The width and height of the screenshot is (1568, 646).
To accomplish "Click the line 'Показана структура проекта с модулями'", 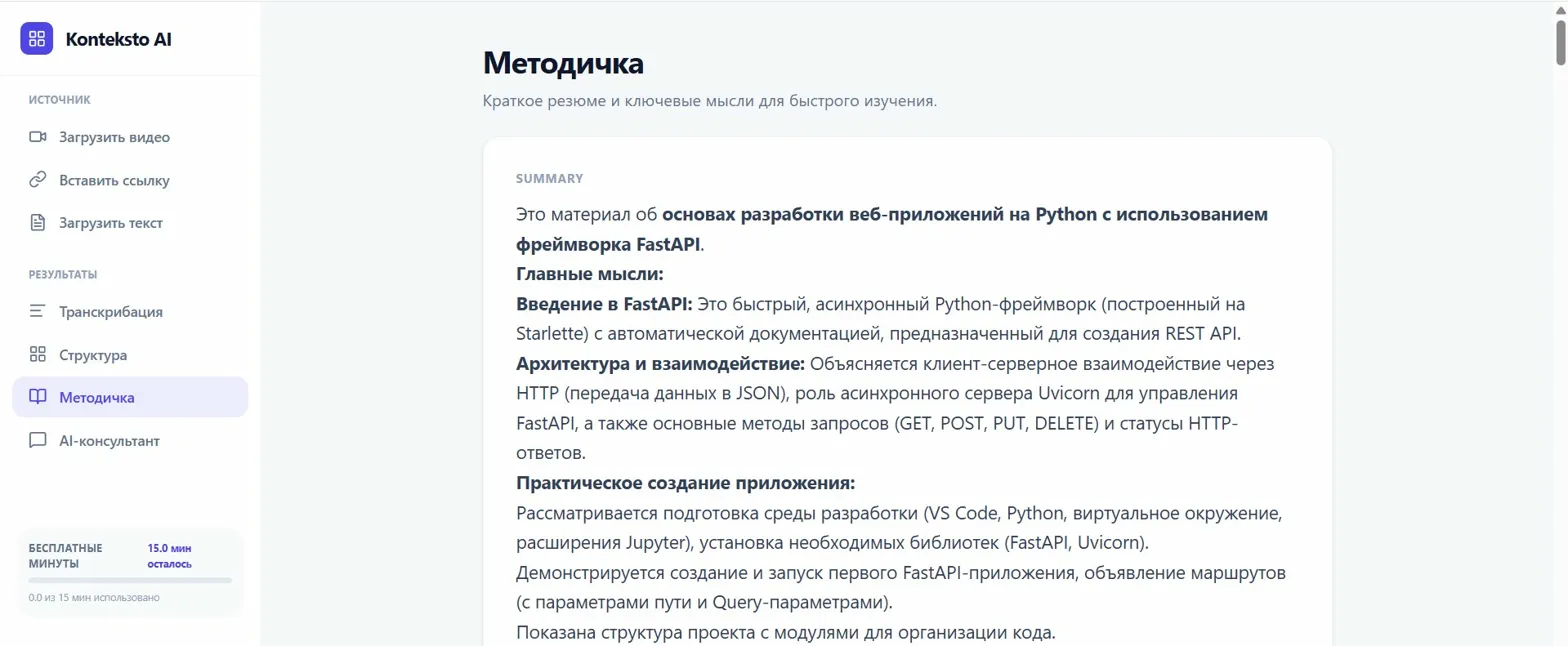I will click(x=785, y=633).
